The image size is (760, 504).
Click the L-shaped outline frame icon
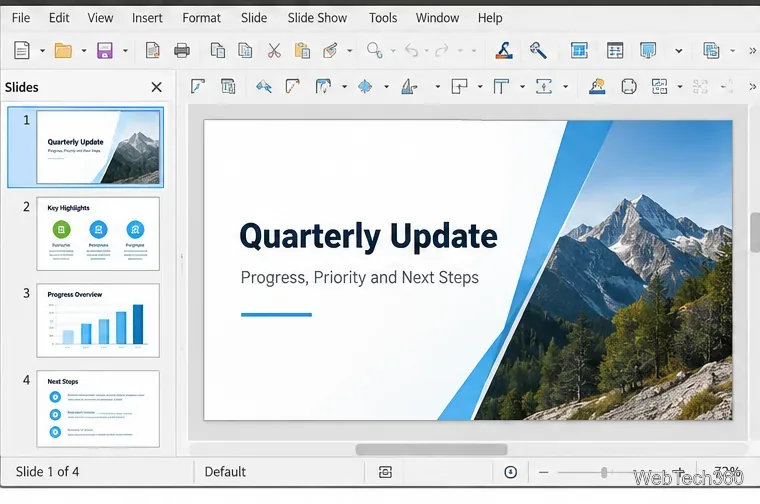coord(459,87)
